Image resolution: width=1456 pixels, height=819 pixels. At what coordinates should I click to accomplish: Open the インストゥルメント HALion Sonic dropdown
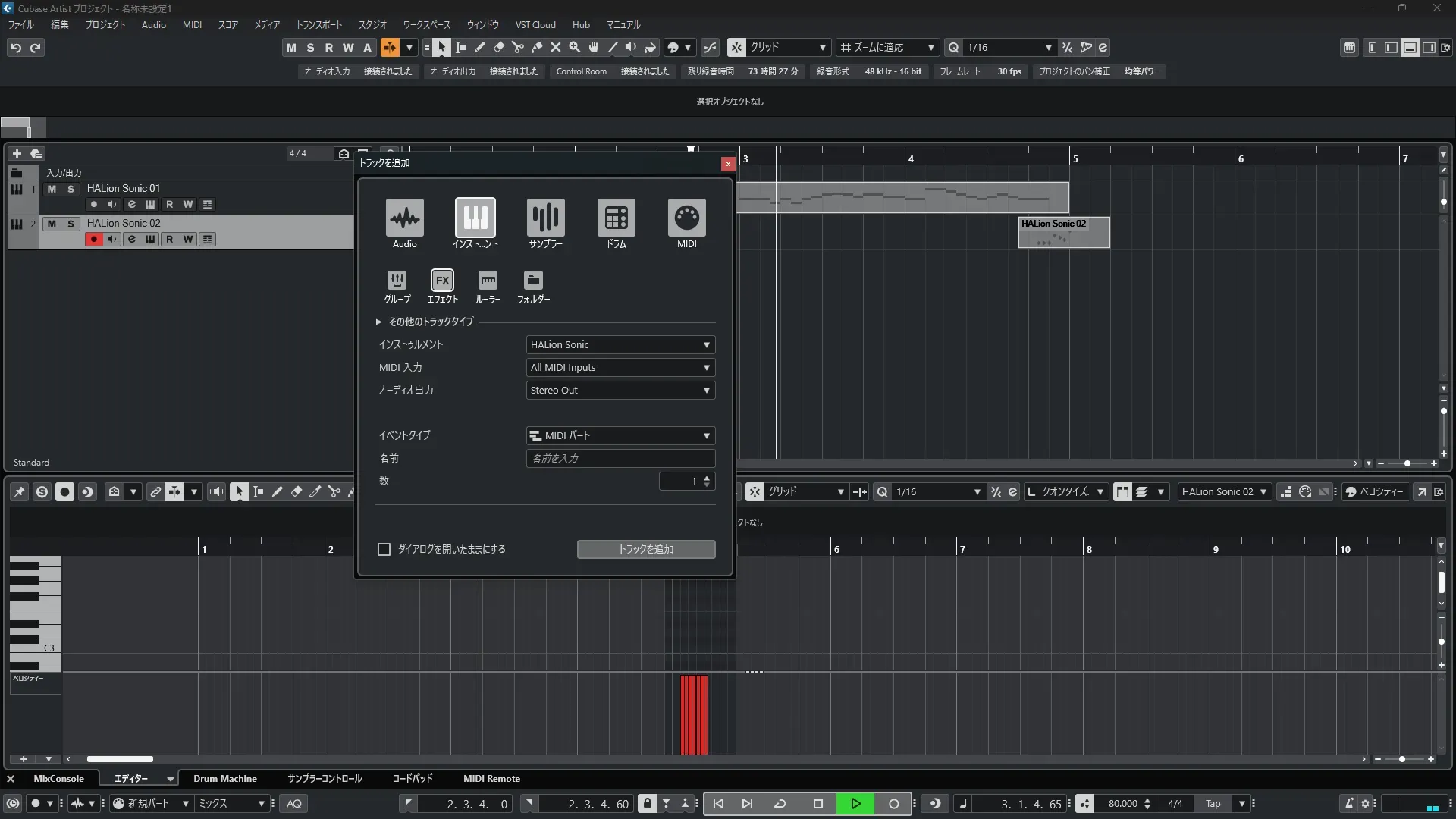620,345
